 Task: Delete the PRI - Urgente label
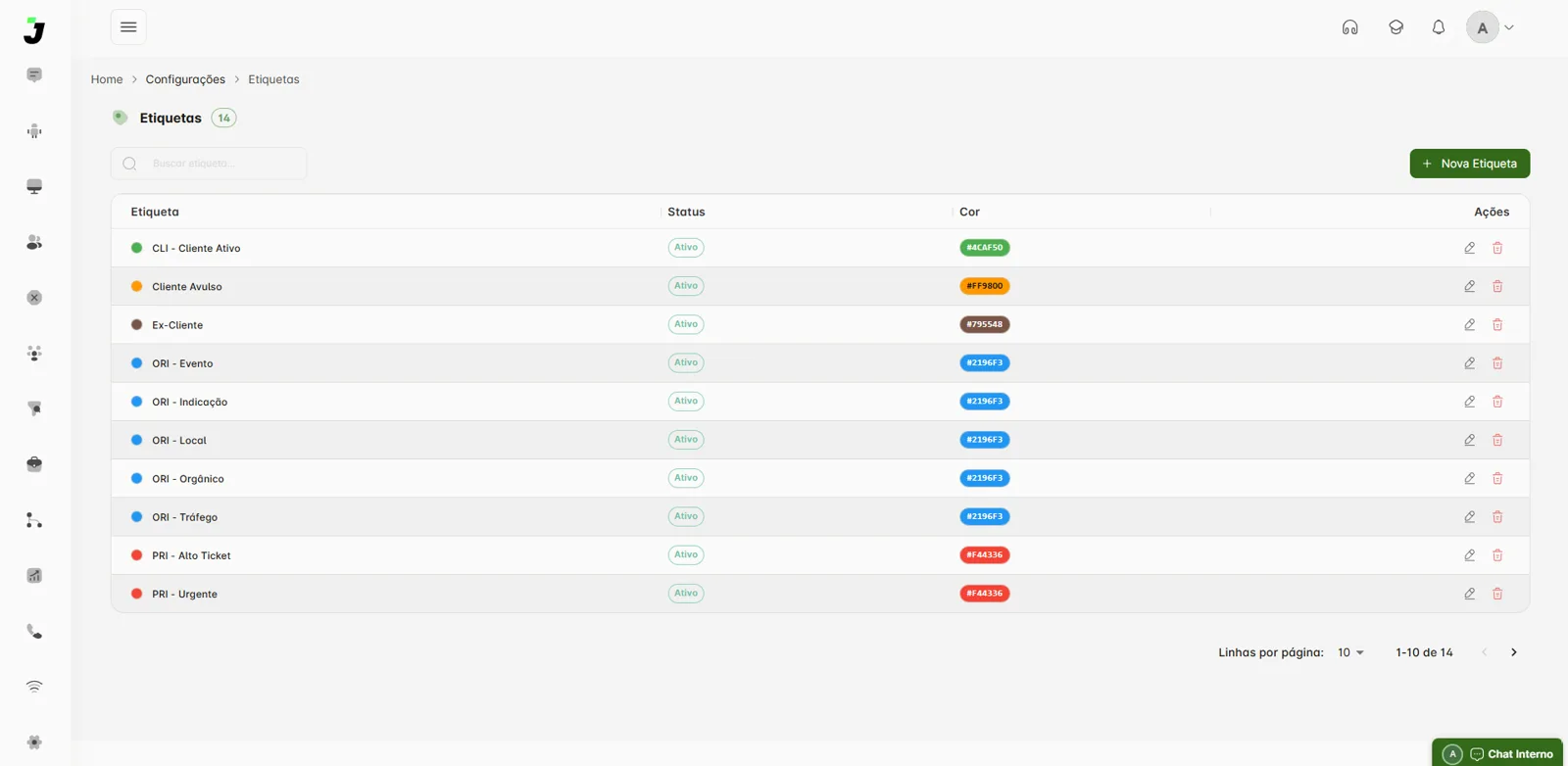coord(1497,594)
